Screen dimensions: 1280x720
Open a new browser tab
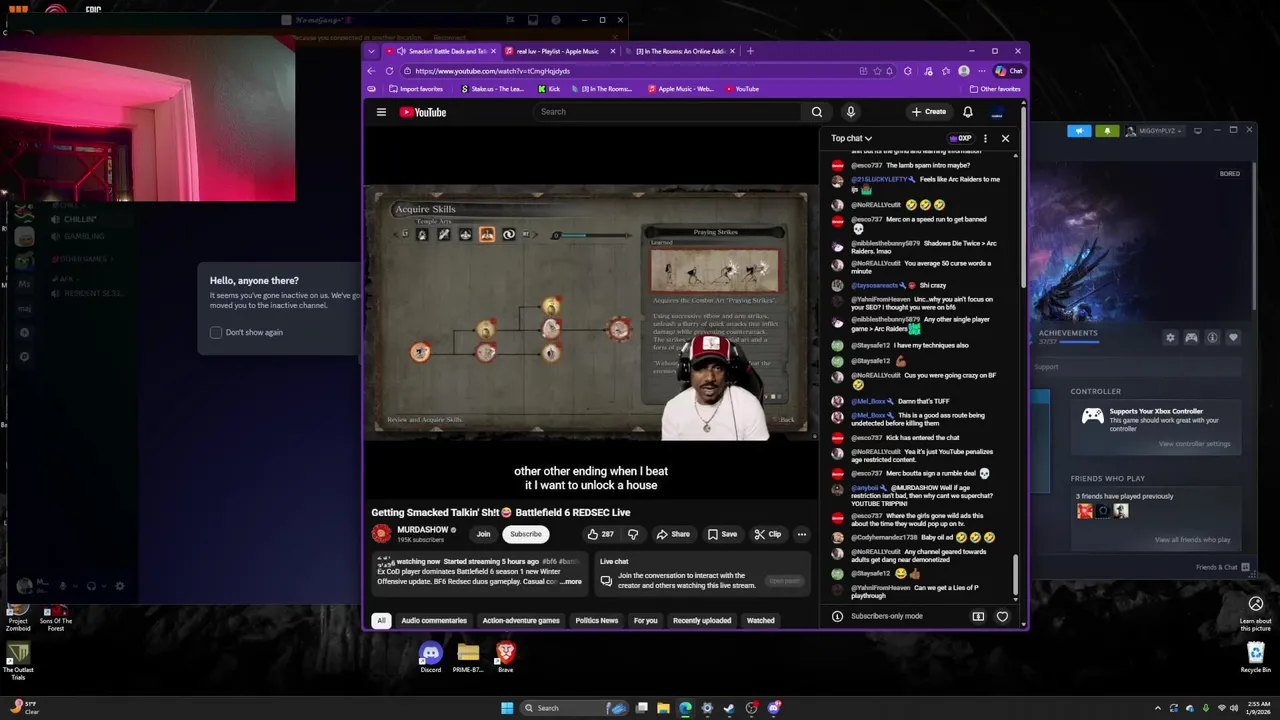[x=750, y=51]
